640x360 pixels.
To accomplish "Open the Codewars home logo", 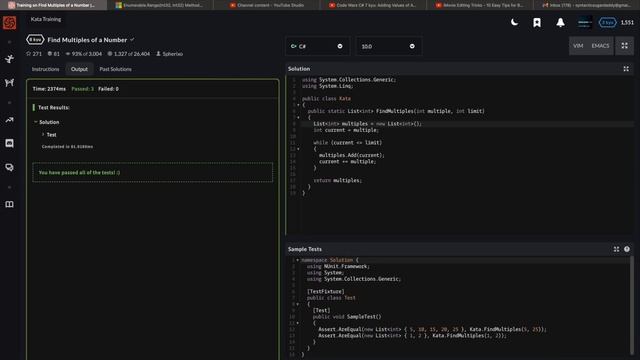I will tap(9, 22).
